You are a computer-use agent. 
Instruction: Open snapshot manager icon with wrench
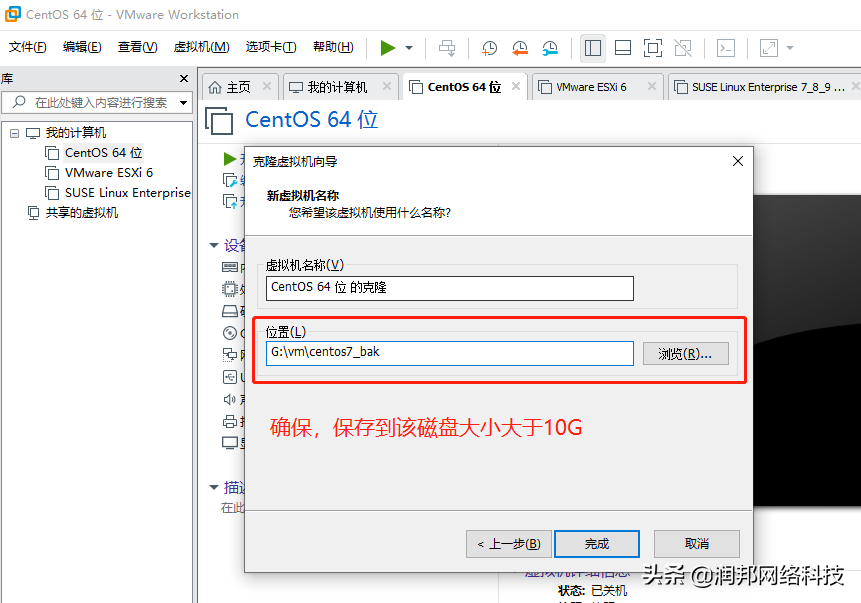(550, 48)
